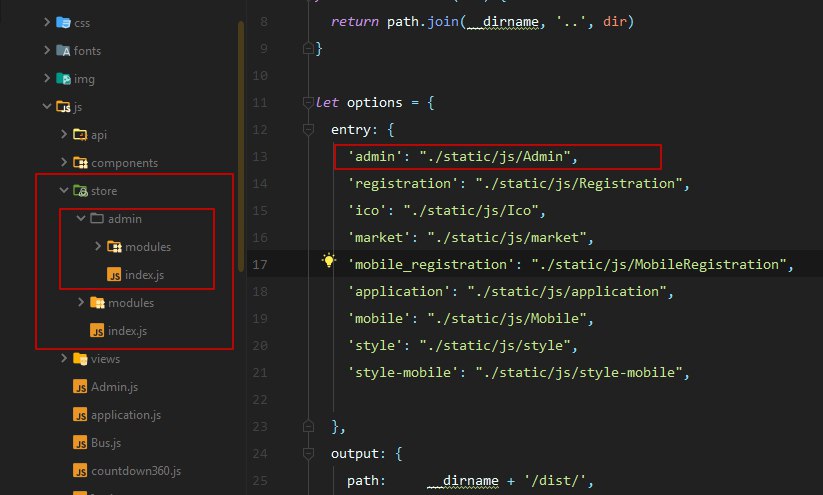823x495 pixels.
Task: Place cursor on './static/js/MobileRegistration' string
Action: point(659,265)
